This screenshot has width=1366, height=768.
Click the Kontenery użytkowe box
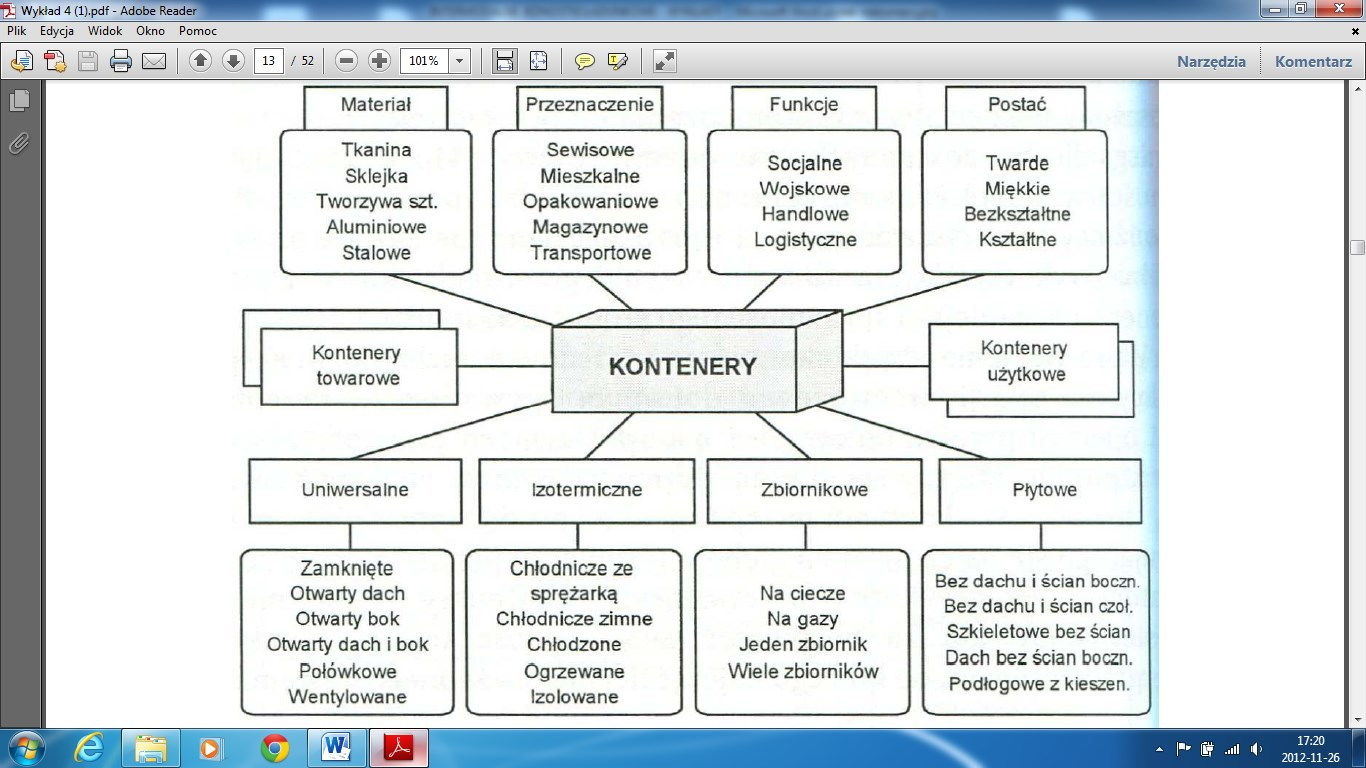click(1023, 361)
